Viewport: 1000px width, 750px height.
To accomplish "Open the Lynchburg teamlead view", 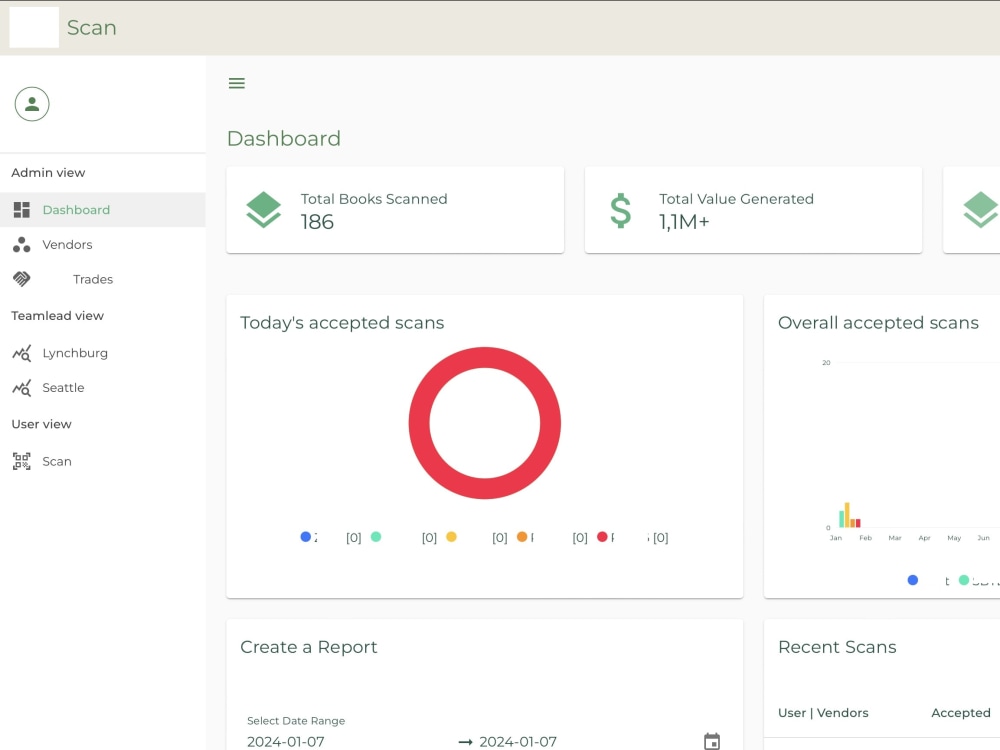I will tap(103, 353).
